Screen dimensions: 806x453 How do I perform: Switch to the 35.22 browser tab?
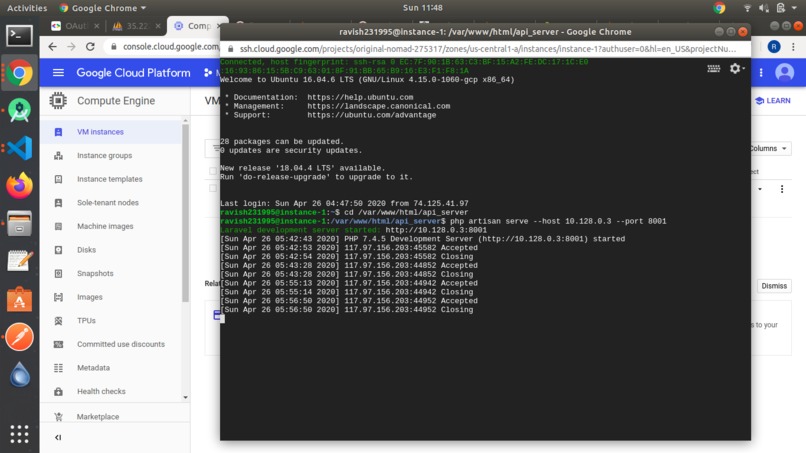136,26
